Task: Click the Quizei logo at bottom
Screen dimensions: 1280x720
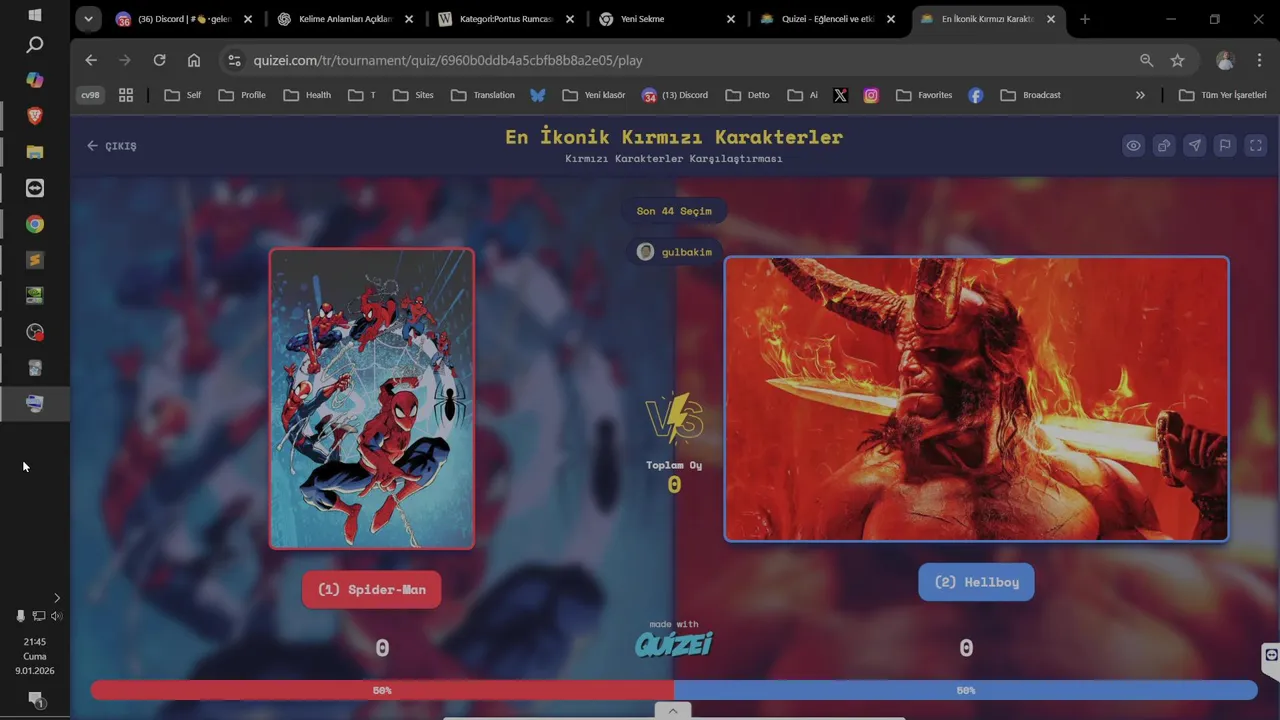Action: coord(674,644)
